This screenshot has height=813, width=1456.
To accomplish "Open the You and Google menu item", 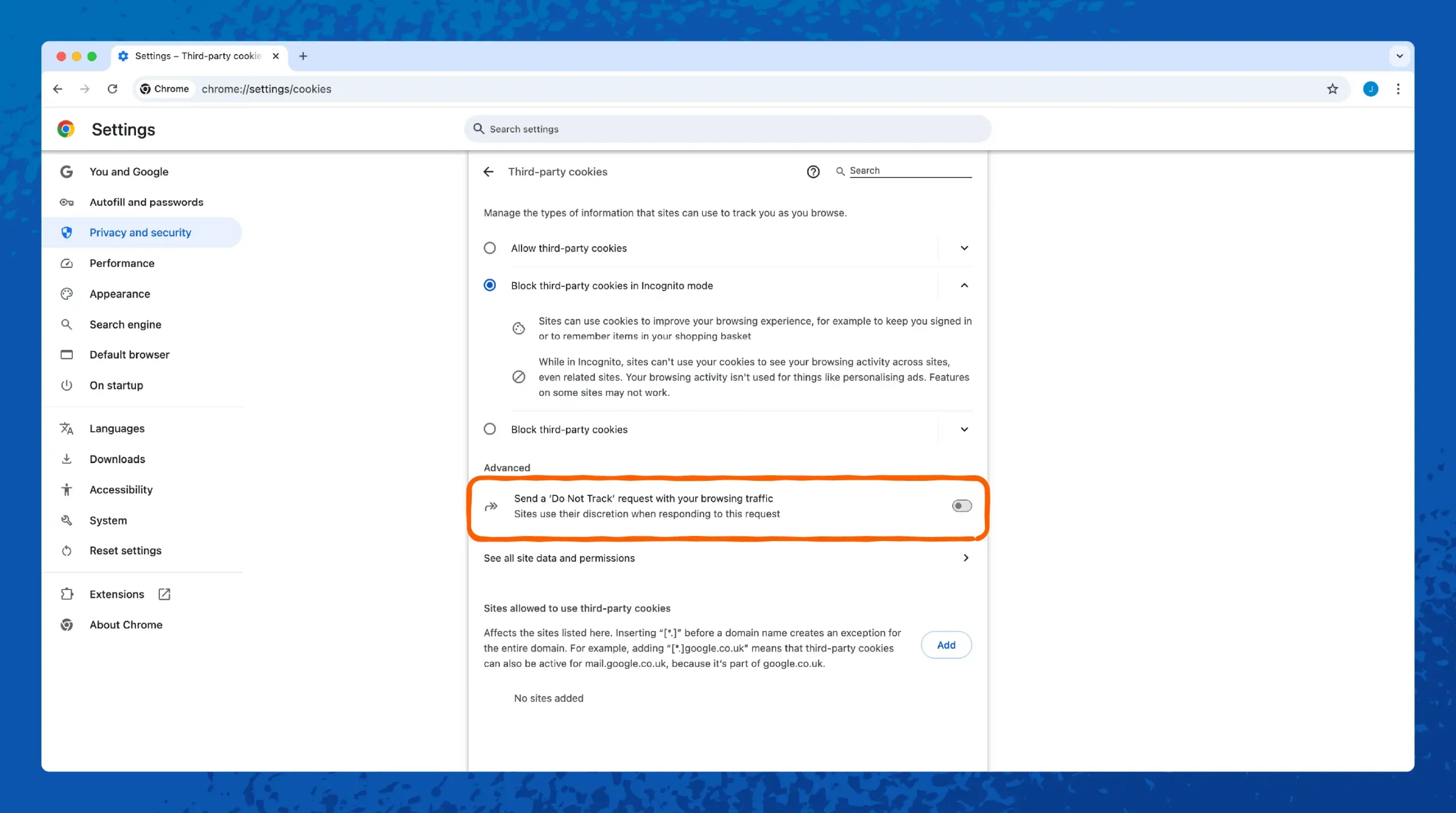I will pos(129,171).
